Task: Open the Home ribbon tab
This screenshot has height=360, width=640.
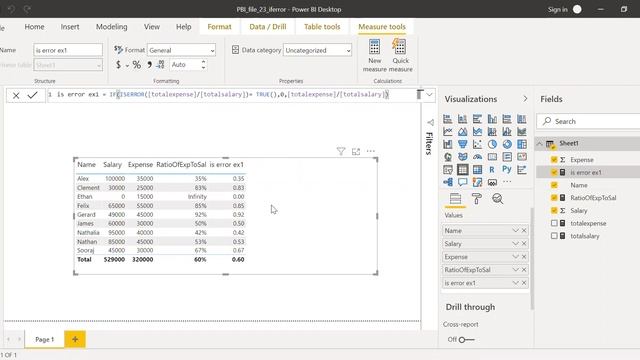Action: 34,27
